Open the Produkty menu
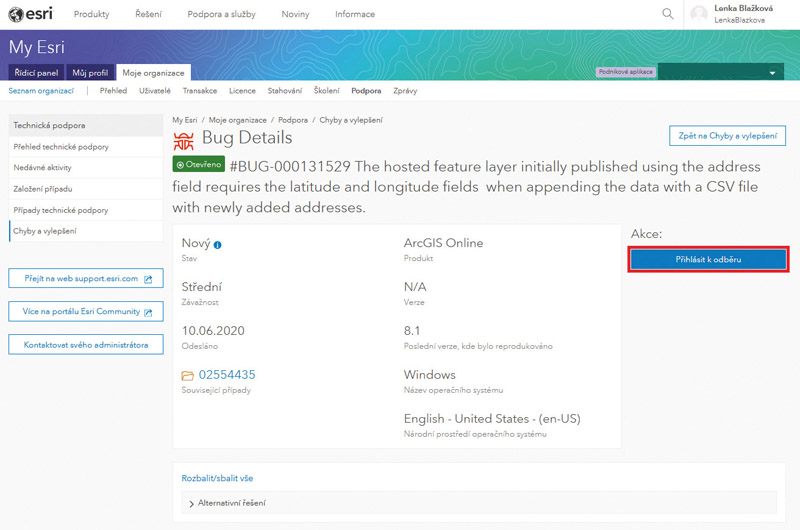The width and height of the screenshot is (800, 530). [91, 14]
